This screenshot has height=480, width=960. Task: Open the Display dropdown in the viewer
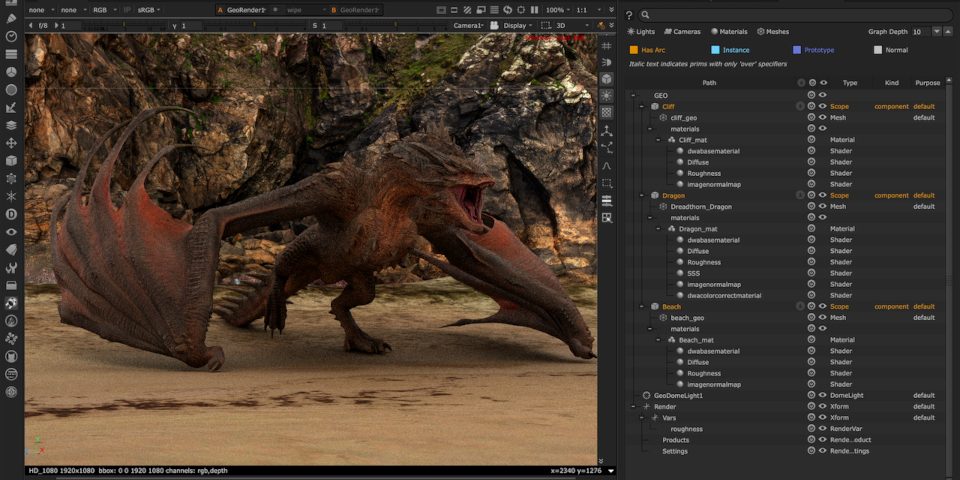click(517, 26)
